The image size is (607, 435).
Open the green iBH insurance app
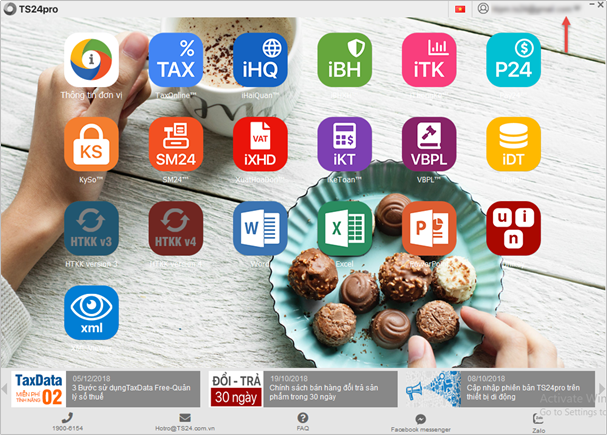[x=345, y=60]
